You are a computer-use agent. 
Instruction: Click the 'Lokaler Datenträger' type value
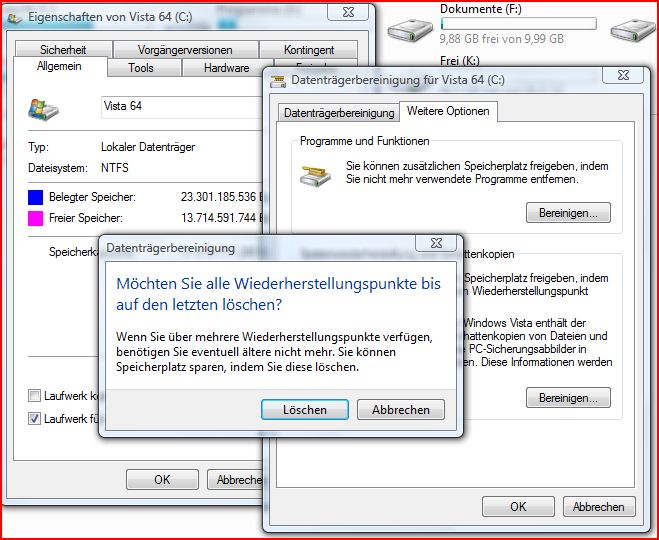(x=148, y=147)
